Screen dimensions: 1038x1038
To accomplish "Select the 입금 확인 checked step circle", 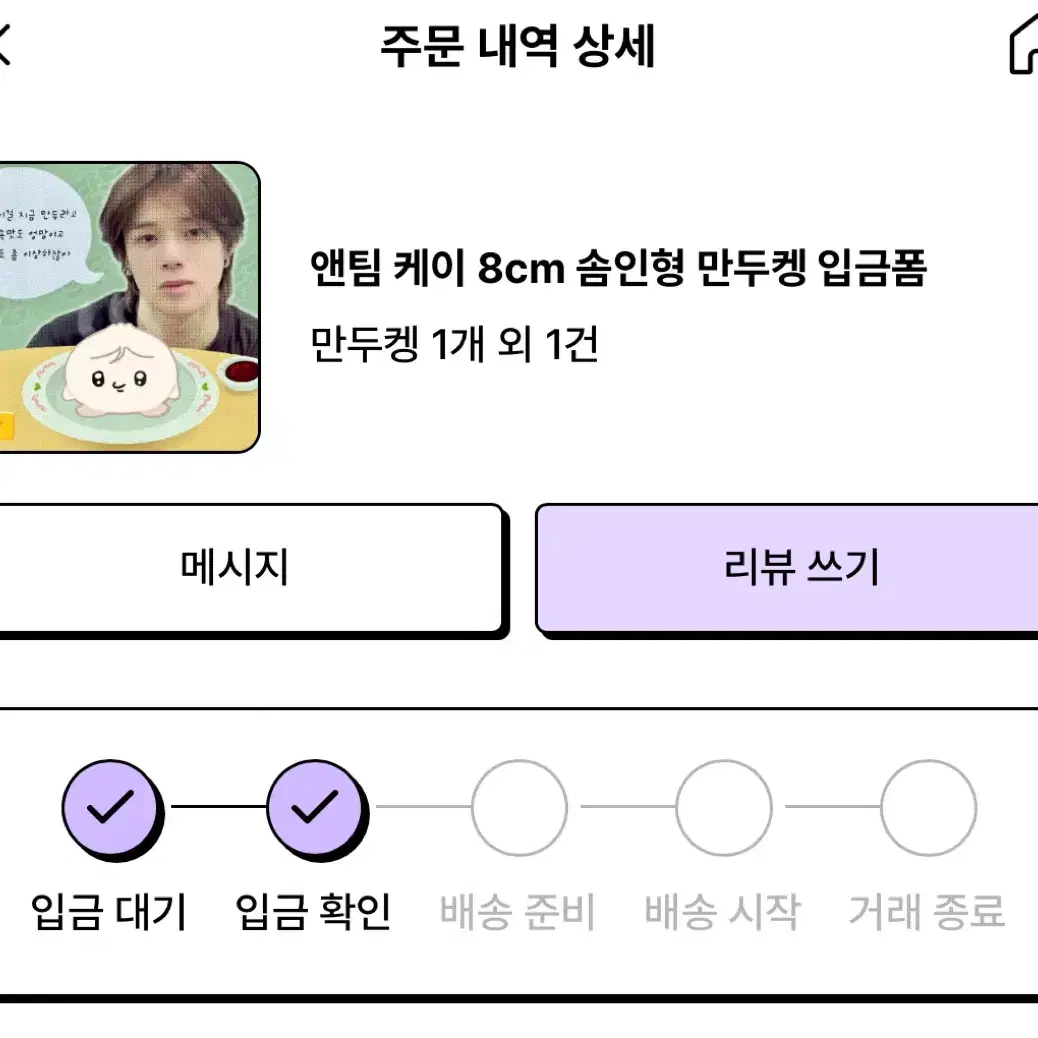I will (316, 809).
